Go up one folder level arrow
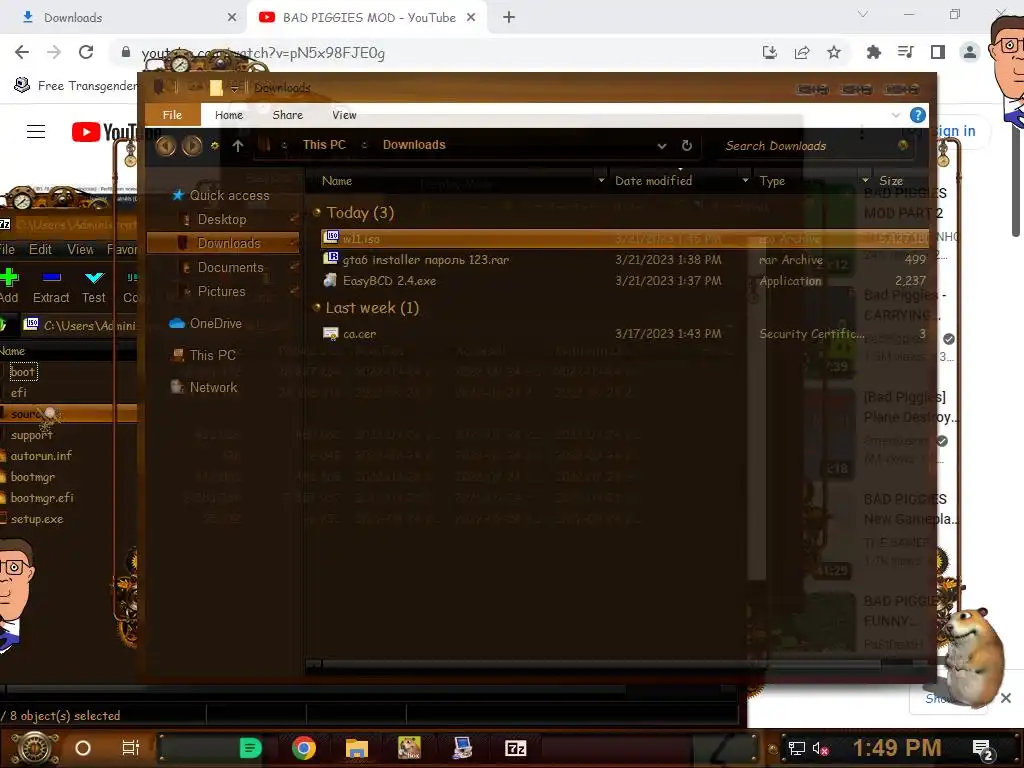The width and height of the screenshot is (1024, 768). click(x=238, y=146)
